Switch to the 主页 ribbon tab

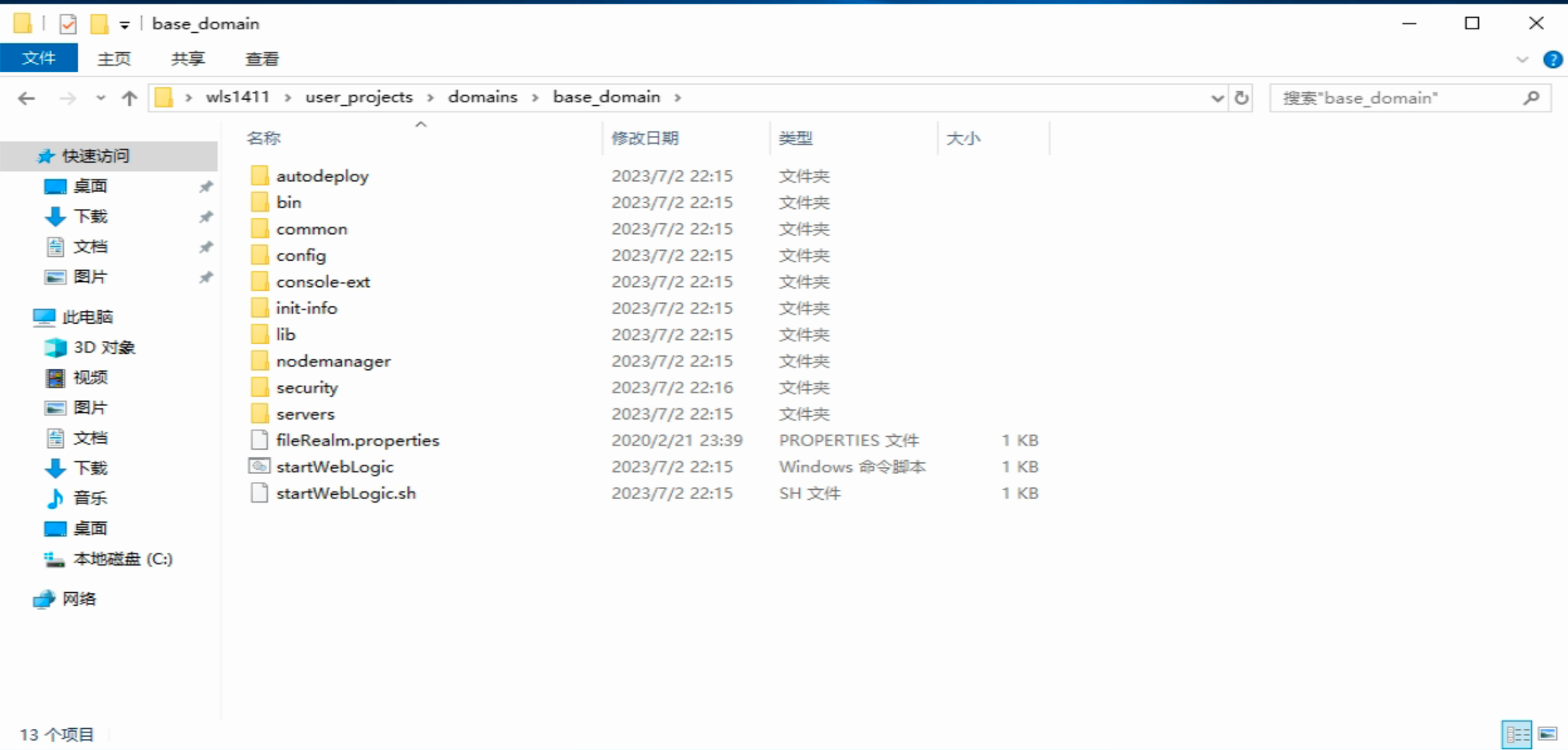pos(114,59)
